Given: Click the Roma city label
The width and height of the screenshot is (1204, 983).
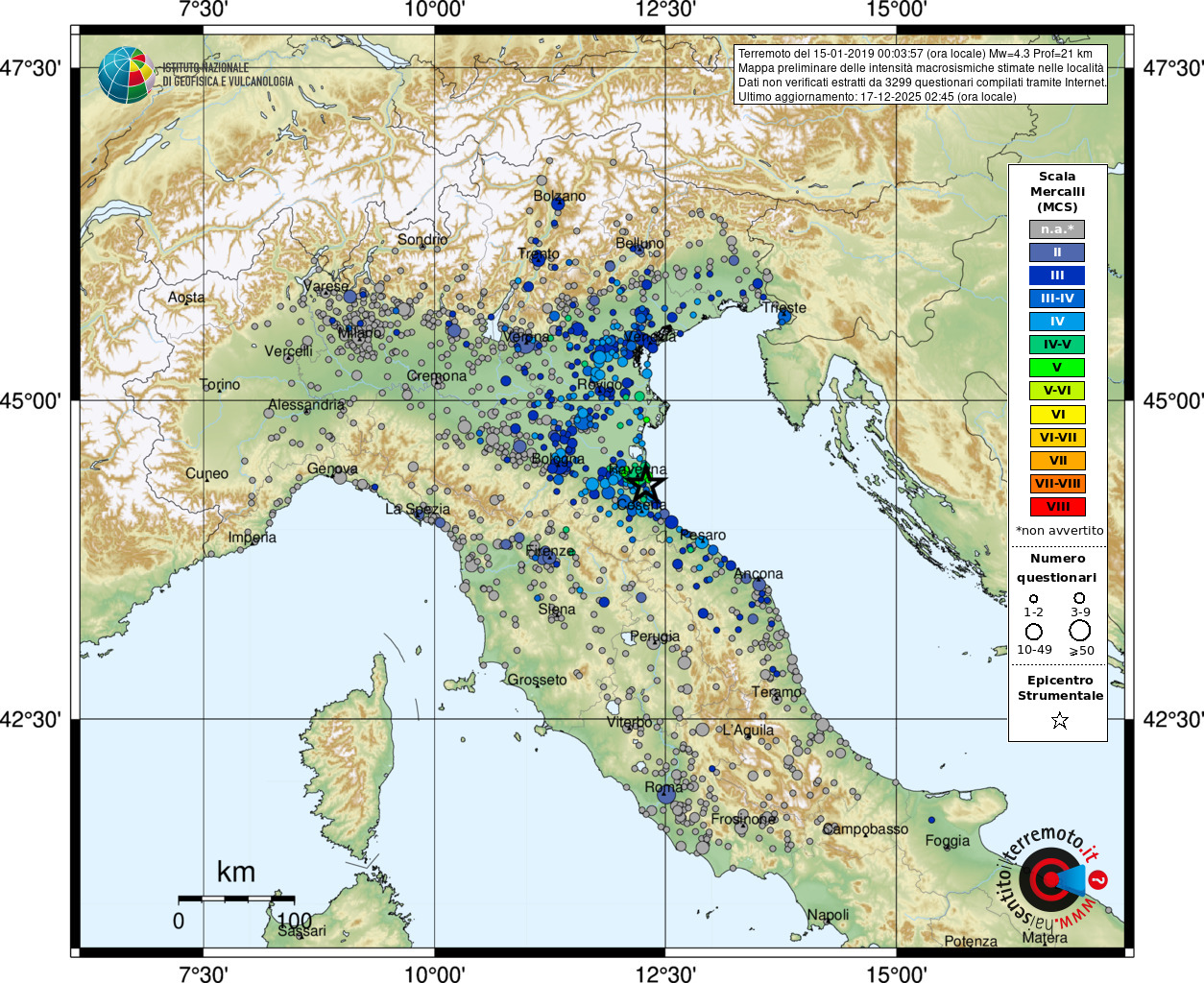Looking at the screenshot, I should point(663,787).
